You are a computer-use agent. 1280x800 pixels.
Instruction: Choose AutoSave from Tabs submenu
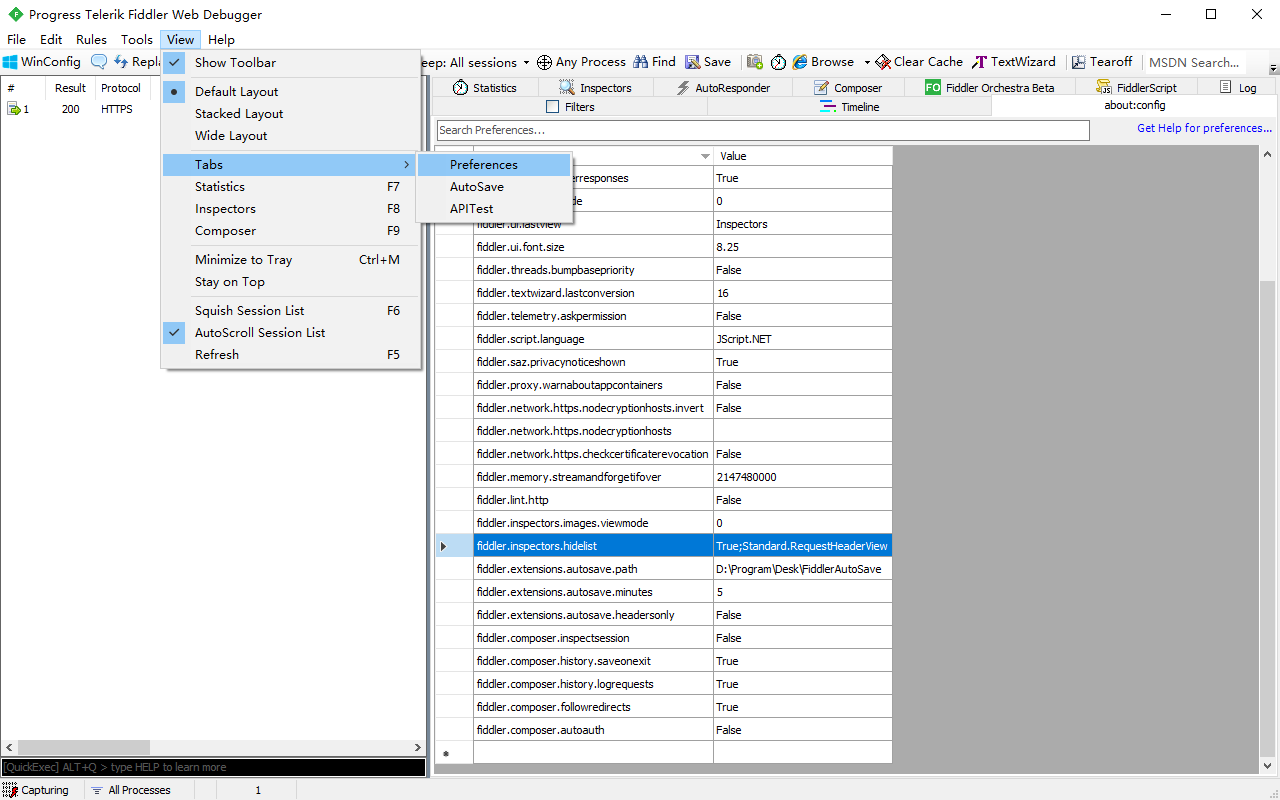(494, 187)
